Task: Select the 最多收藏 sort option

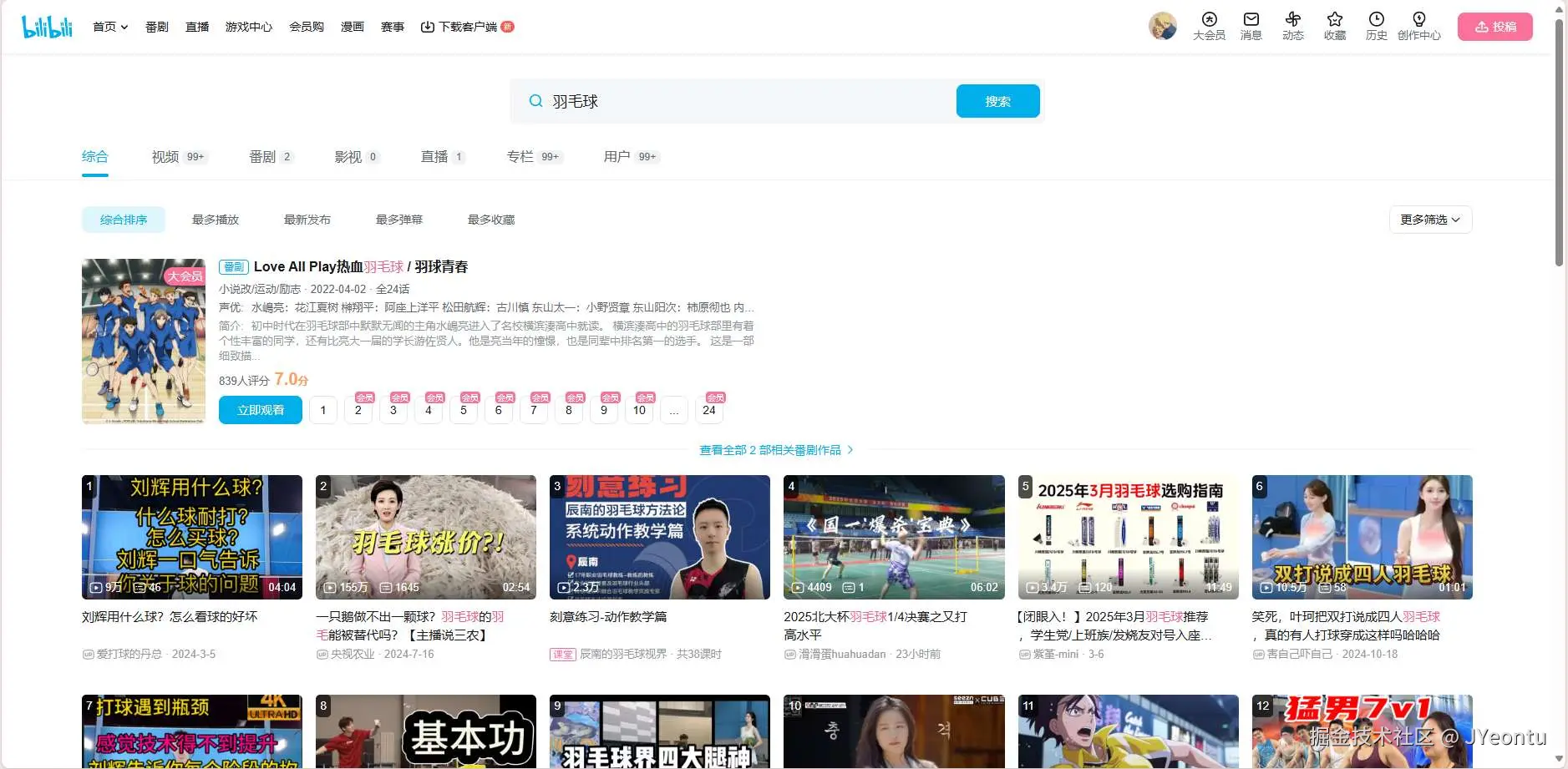Action: 491,220
